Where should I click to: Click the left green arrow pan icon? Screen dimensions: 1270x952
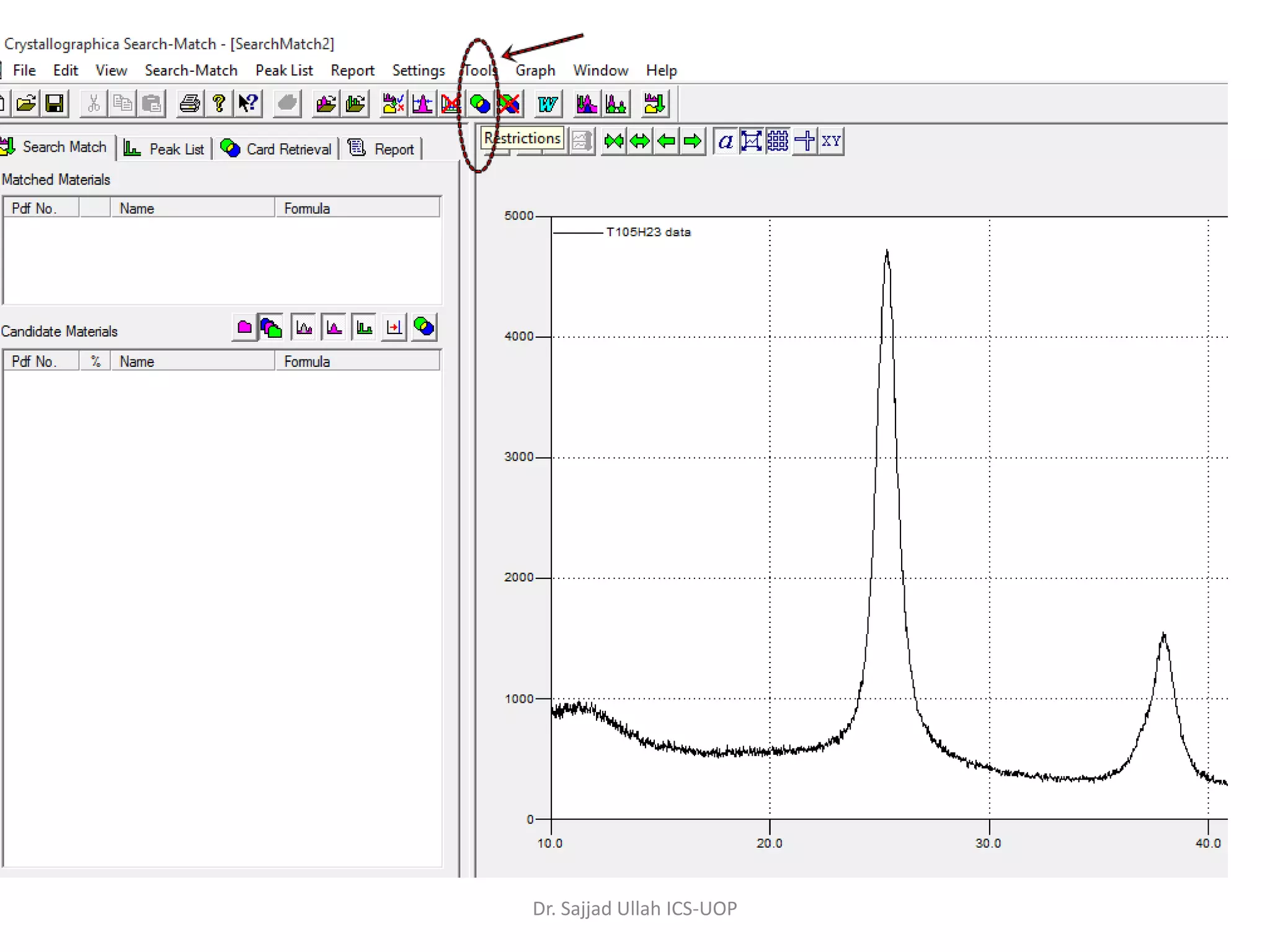(667, 141)
